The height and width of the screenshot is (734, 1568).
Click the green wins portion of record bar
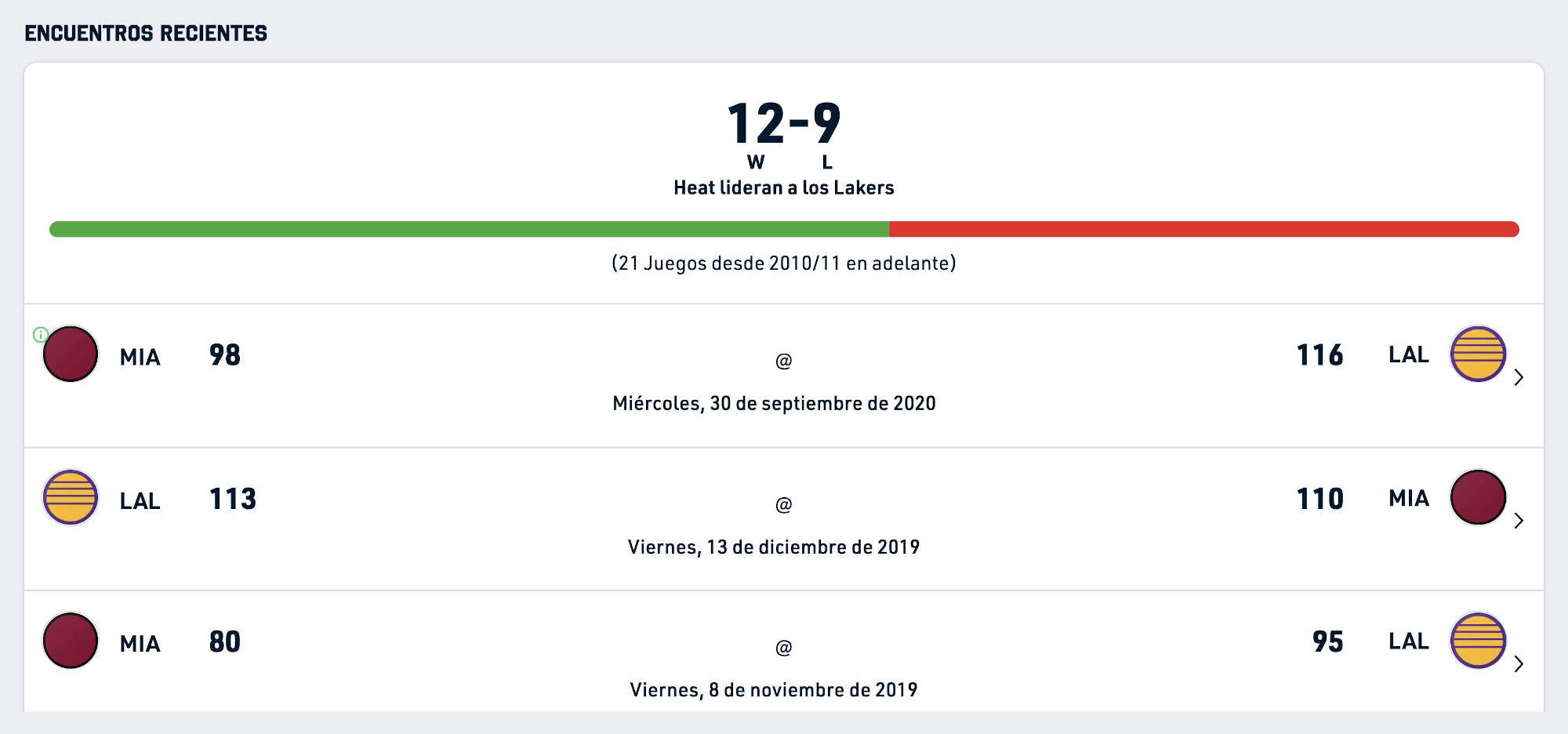pos(469,229)
